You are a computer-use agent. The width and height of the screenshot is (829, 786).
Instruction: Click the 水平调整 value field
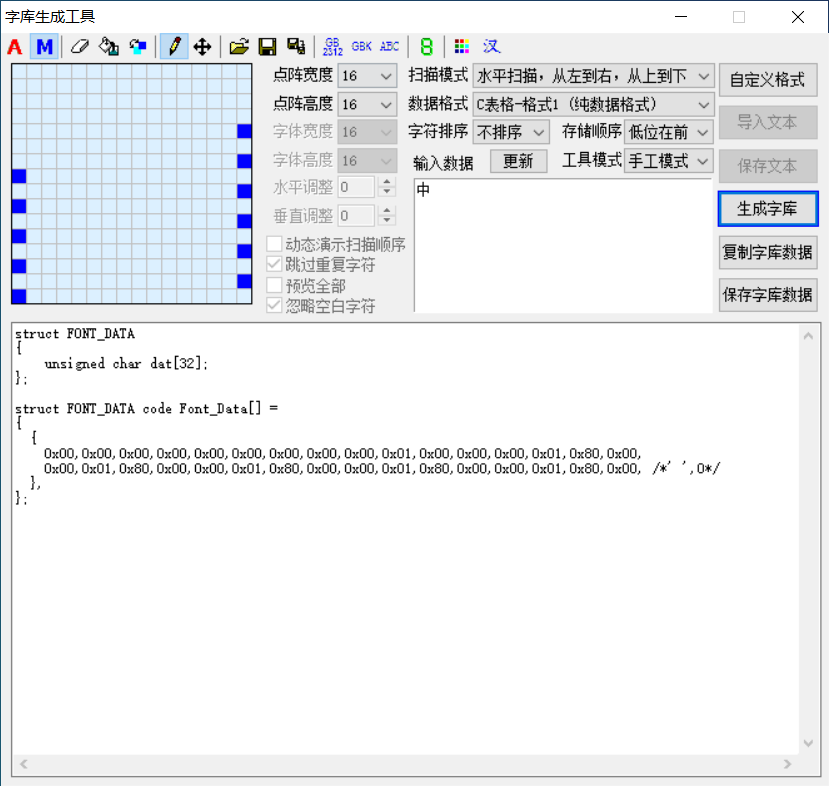click(356, 187)
